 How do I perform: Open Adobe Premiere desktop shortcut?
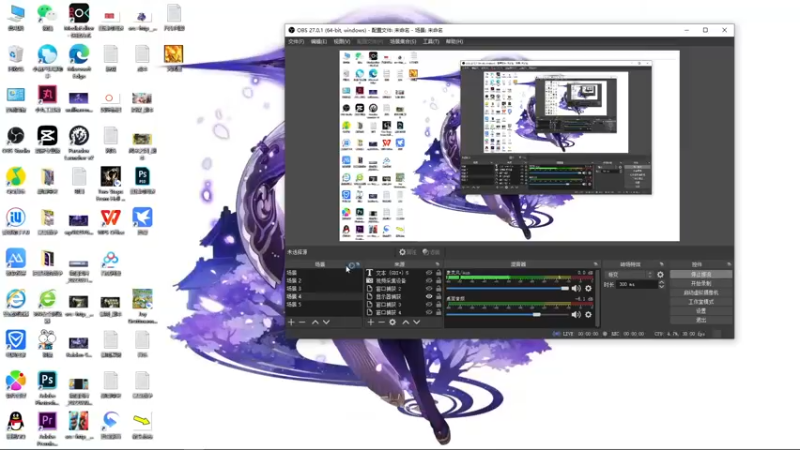47,429
